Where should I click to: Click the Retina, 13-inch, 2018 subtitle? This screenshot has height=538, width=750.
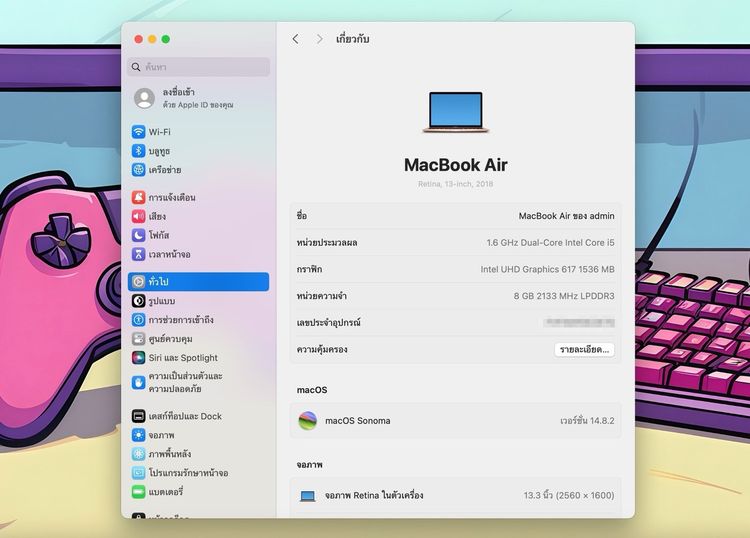click(455, 184)
